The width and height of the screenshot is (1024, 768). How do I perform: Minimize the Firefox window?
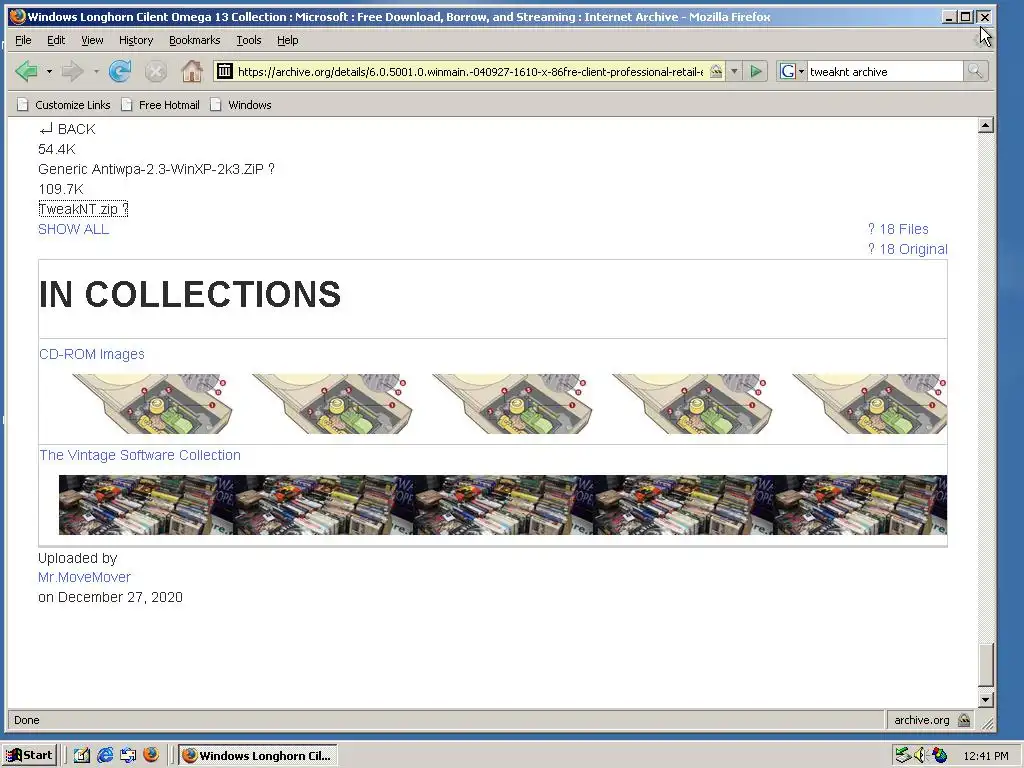(x=949, y=17)
